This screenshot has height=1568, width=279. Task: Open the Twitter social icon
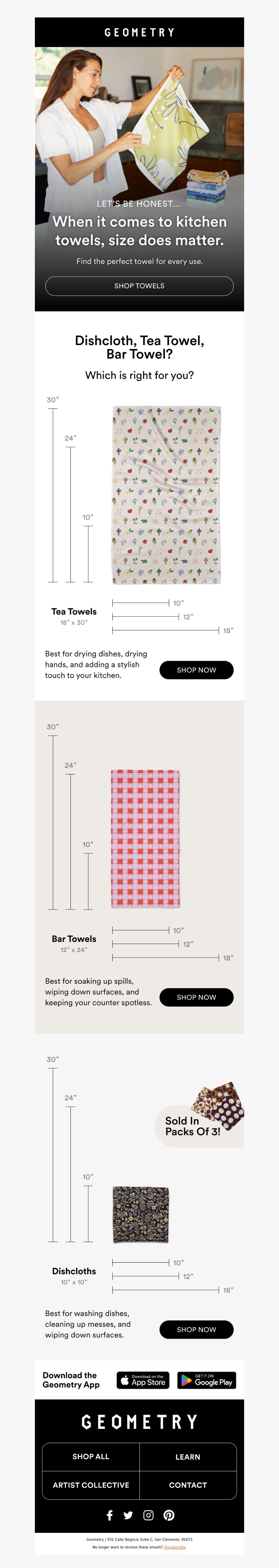pos(128,1515)
